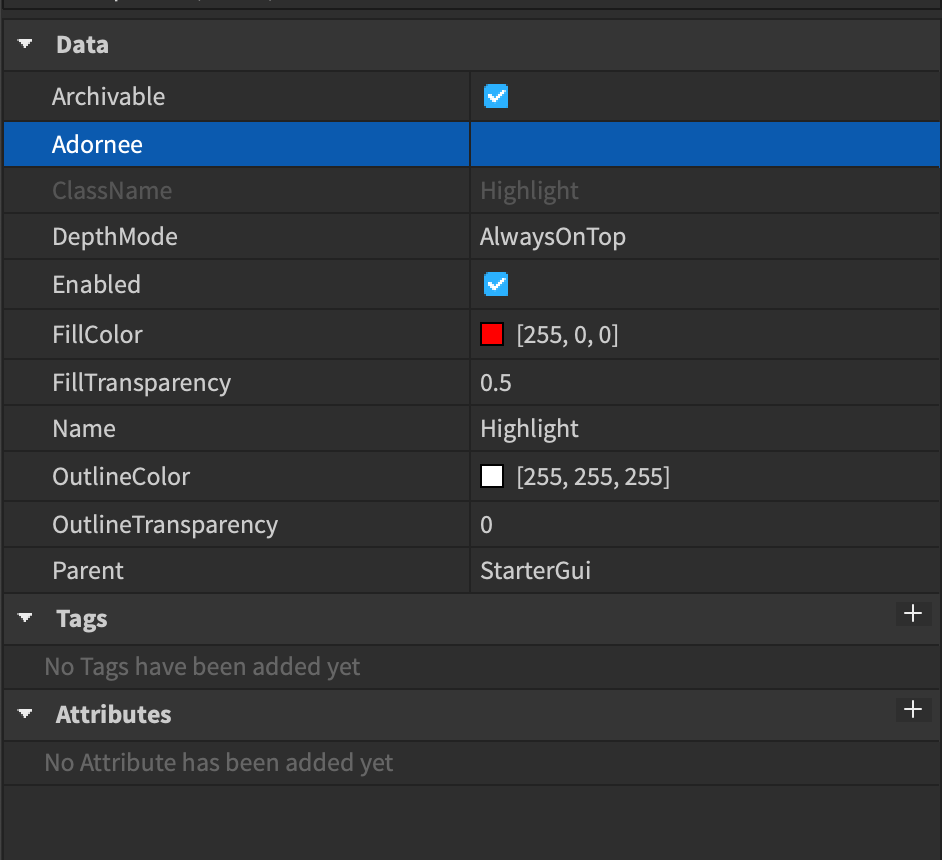Select the Adornee property row label

click(x=97, y=145)
